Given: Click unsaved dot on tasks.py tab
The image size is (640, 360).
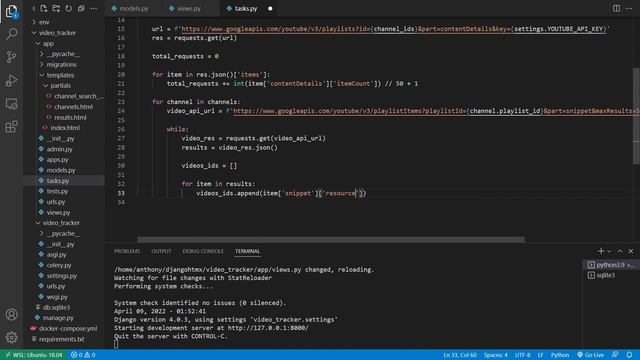Looking at the screenshot, I should (270, 8).
